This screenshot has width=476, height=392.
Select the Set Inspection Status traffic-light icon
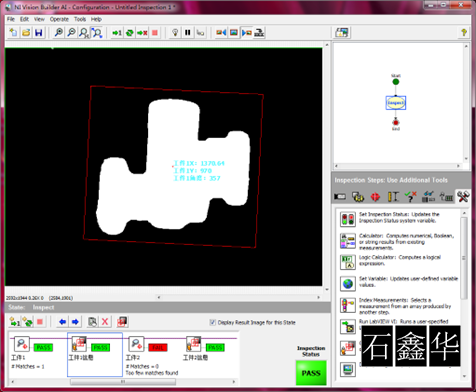click(348, 219)
